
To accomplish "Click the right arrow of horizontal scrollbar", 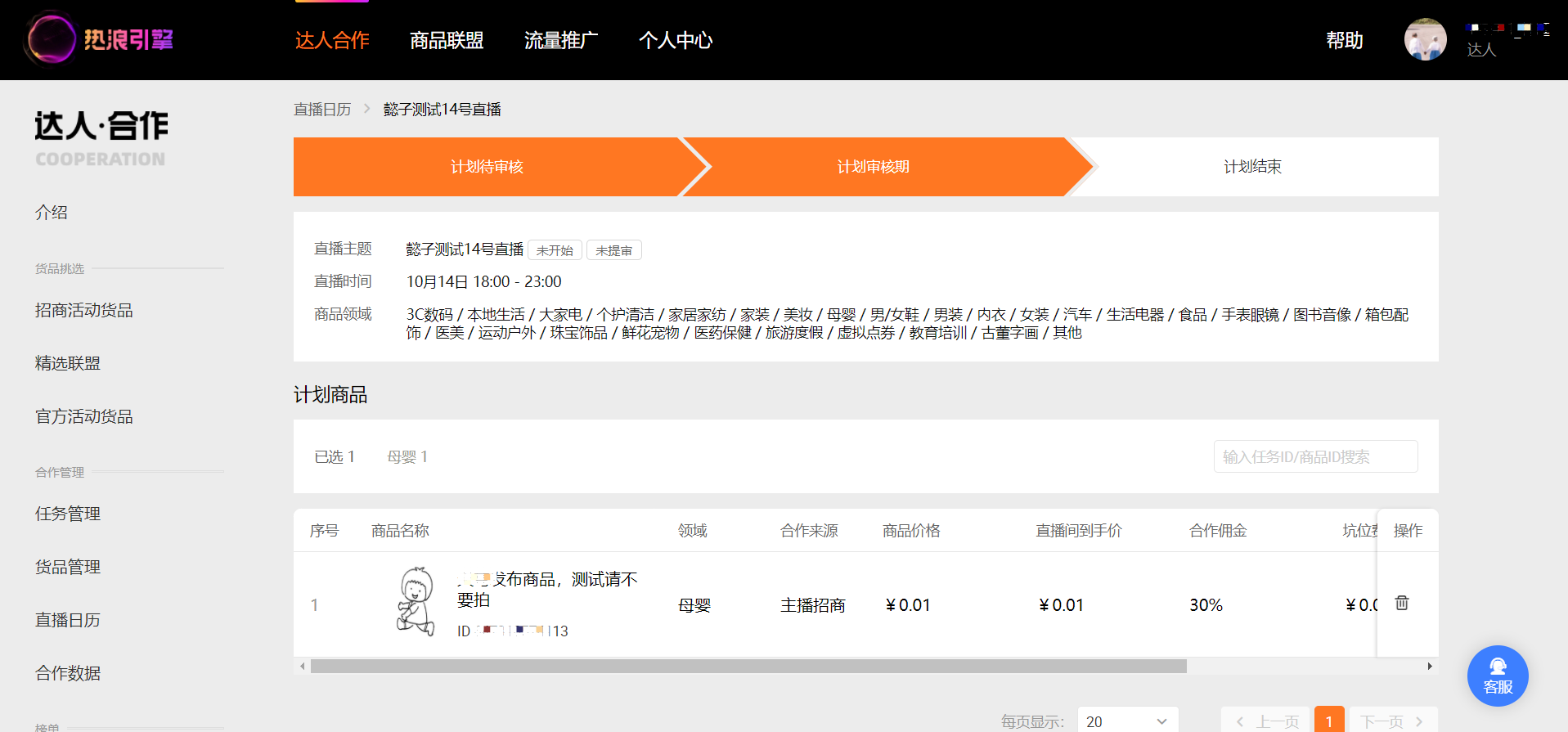I will pos(1430,667).
